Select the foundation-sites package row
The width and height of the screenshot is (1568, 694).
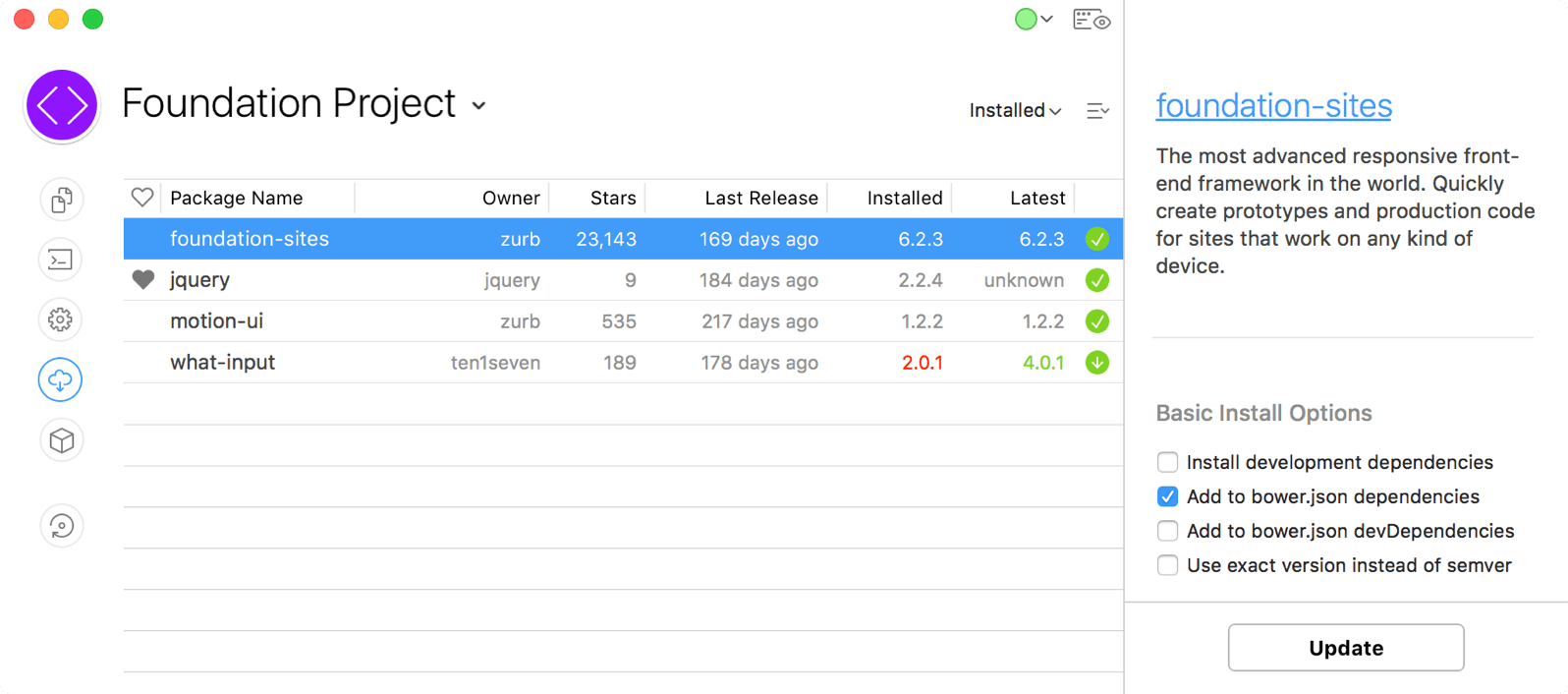tap(623, 239)
